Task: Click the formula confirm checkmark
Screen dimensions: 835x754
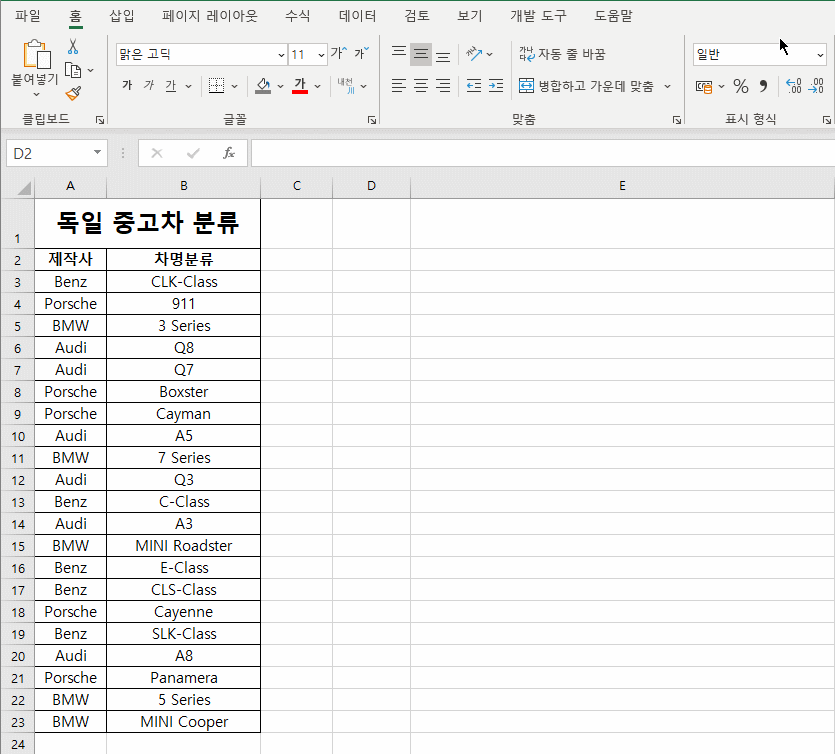Action: pyautogui.click(x=193, y=153)
